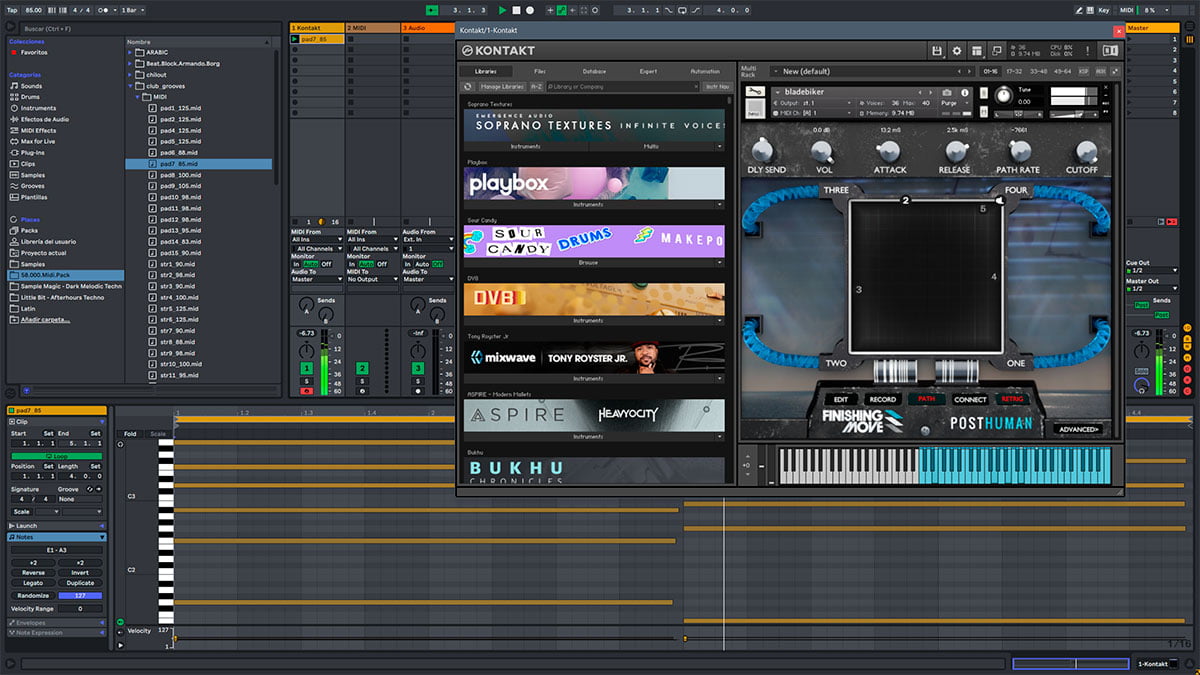Viewport: 1200px width, 675px height.
Task: Open Kontakt options gear icon
Action: pyautogui.click(x=956, y=50)
